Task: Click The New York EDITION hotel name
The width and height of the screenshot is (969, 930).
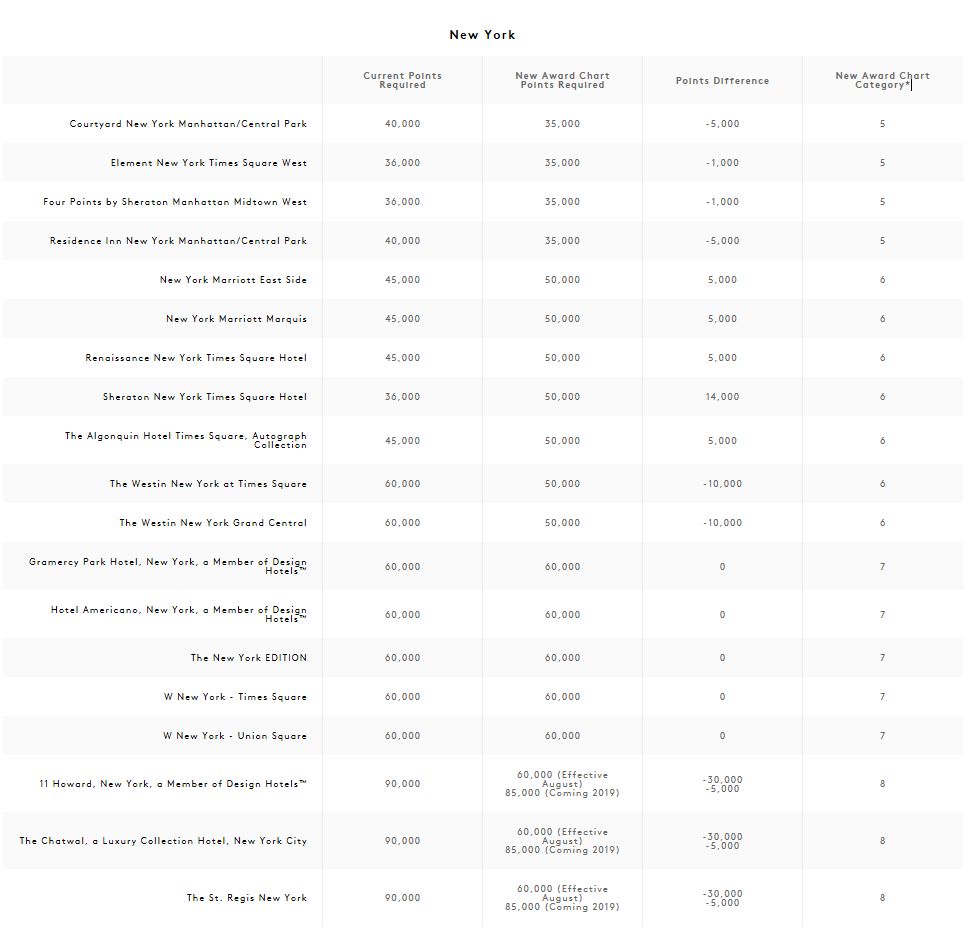Action: pos(248,657)
